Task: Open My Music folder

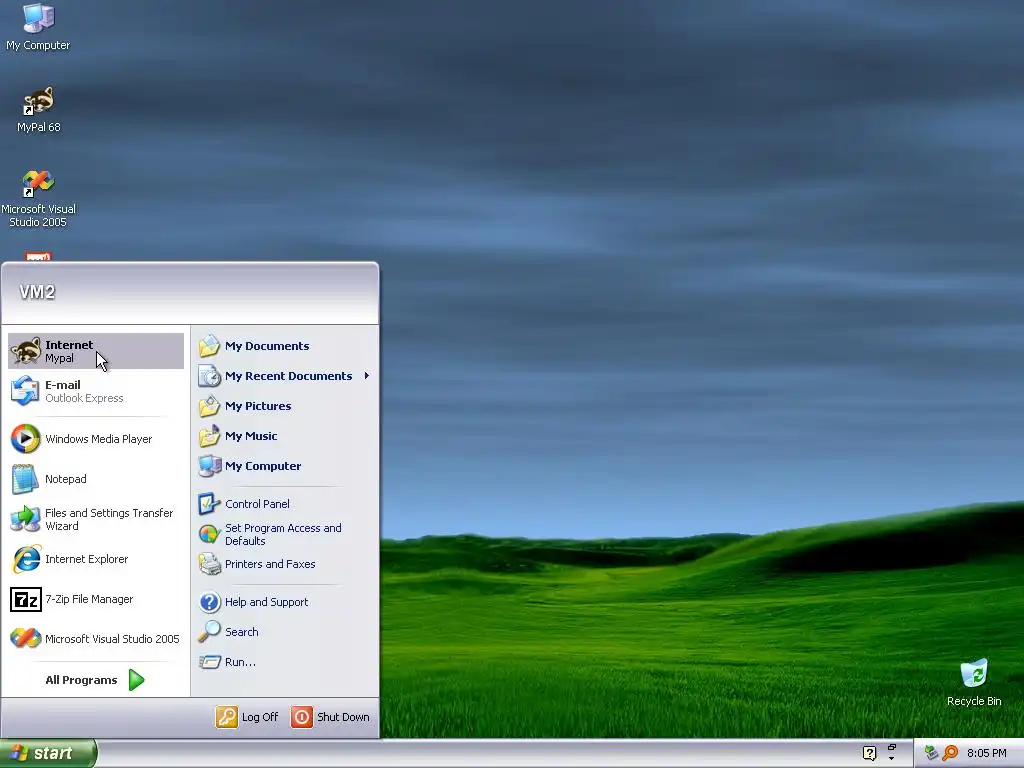Action: [x=285, y=436]
